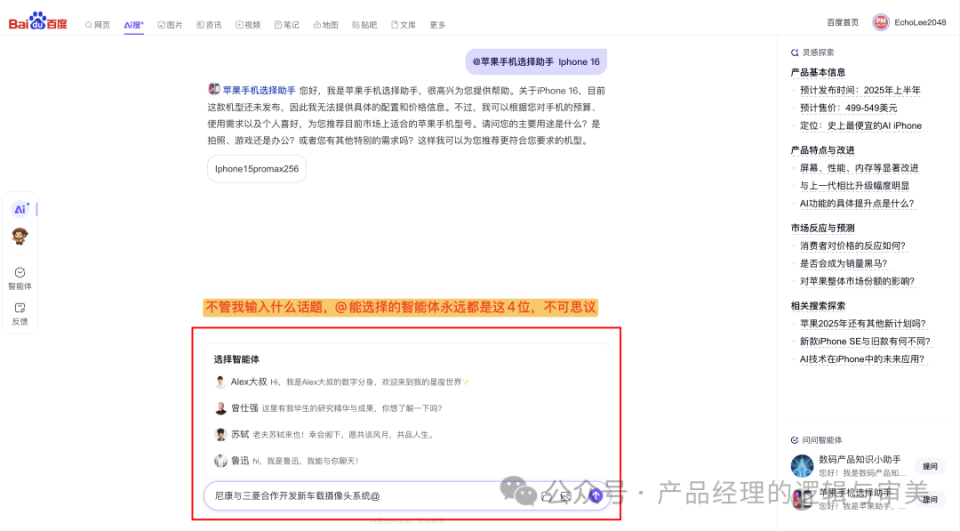Click the purple send arrow button
The height and width of the screenshot is (531, 960).
pyautogui.click(x=596, y=495)
